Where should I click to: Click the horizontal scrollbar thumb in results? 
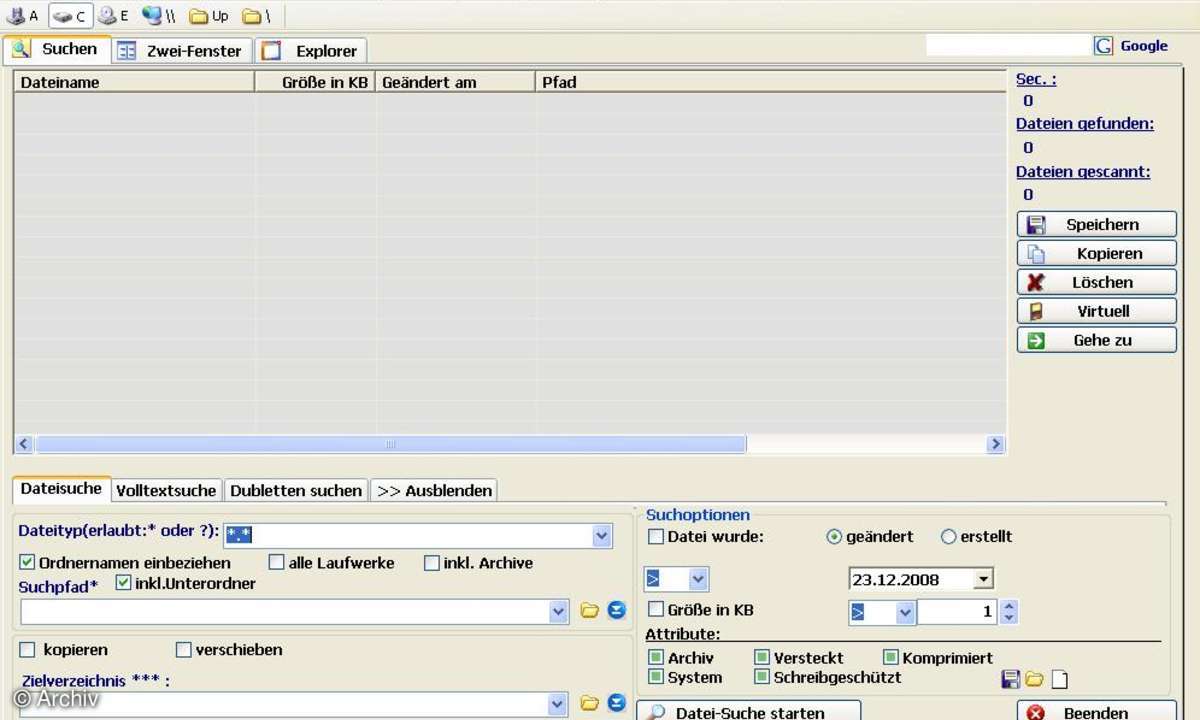coord(391,444)
